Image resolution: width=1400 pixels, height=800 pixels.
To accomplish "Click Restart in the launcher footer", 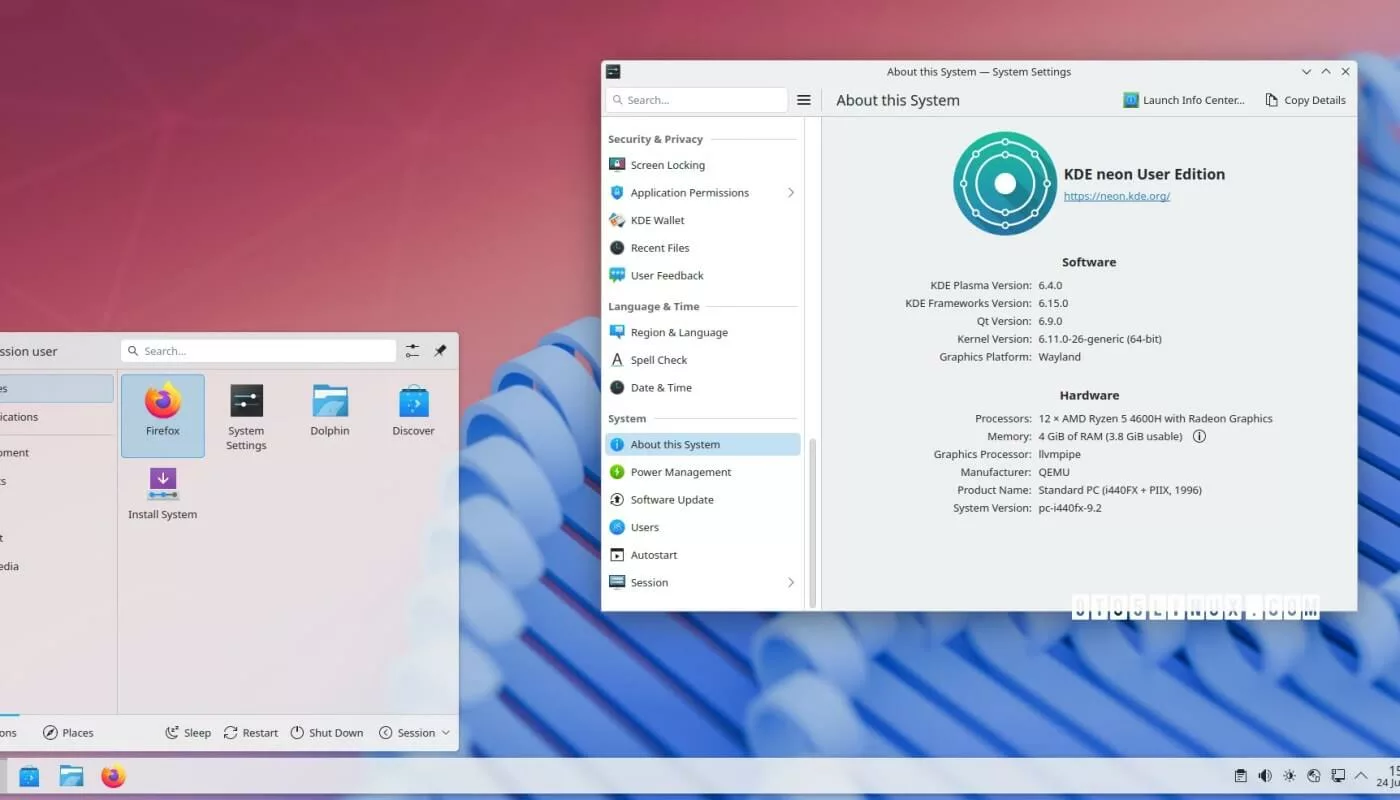I will click(251, 733).
